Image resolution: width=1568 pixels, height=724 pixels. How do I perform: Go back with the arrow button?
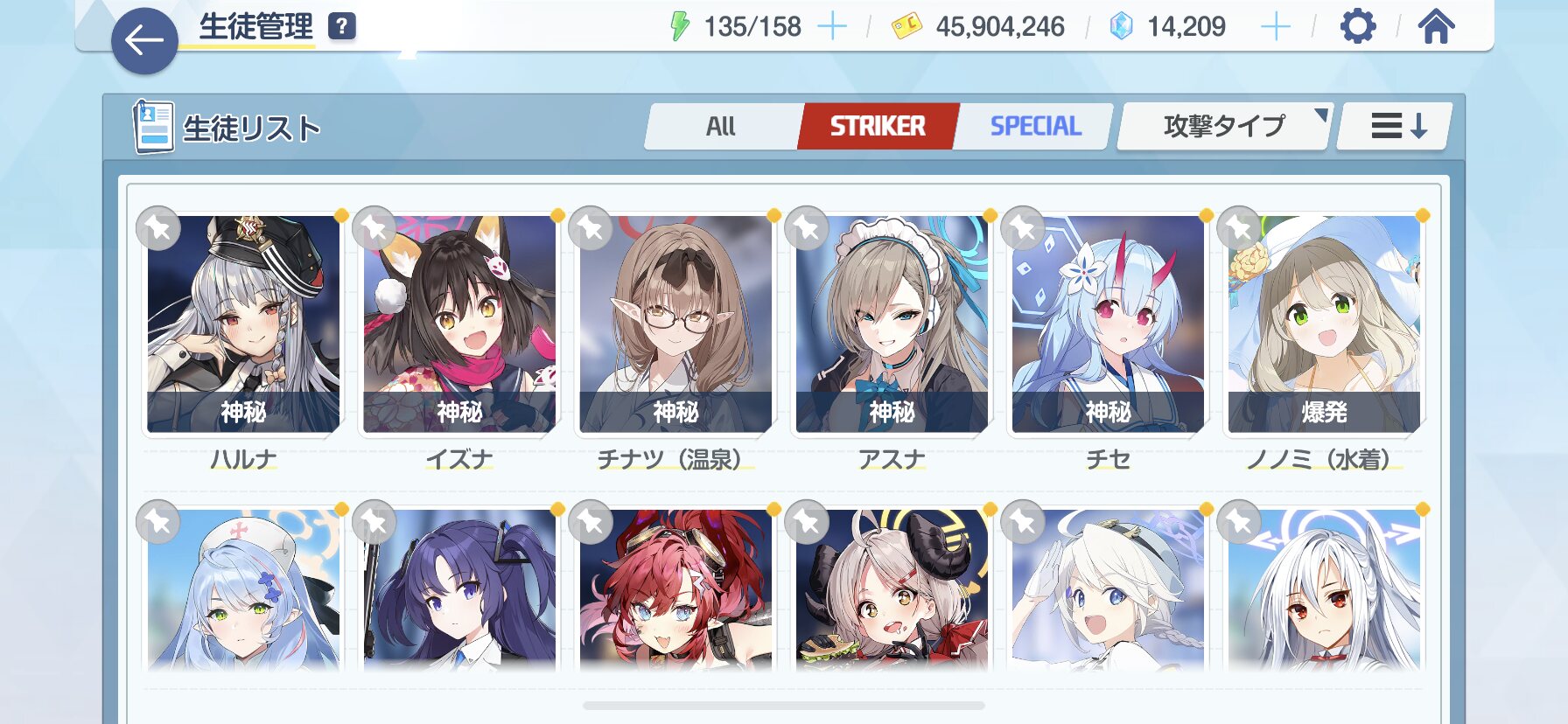pos(144,40)
